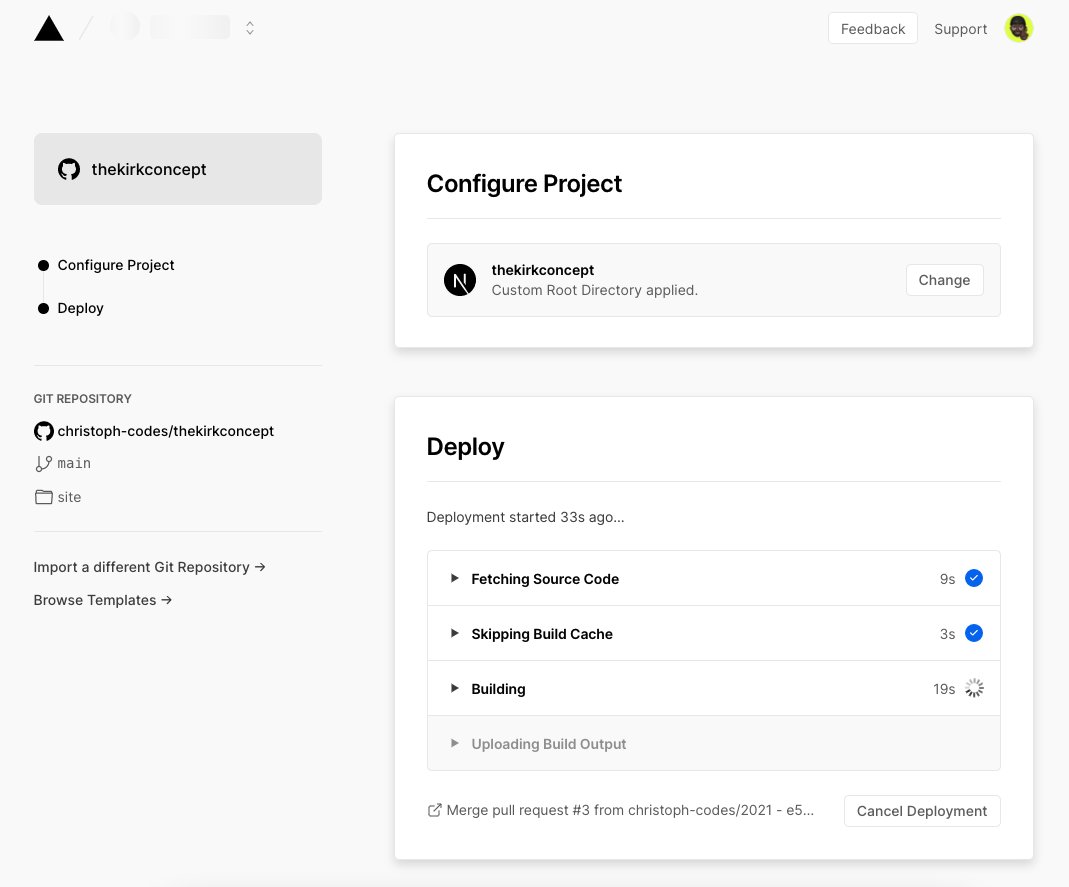
Task: Open the Support link
Action: click(960, 29)
